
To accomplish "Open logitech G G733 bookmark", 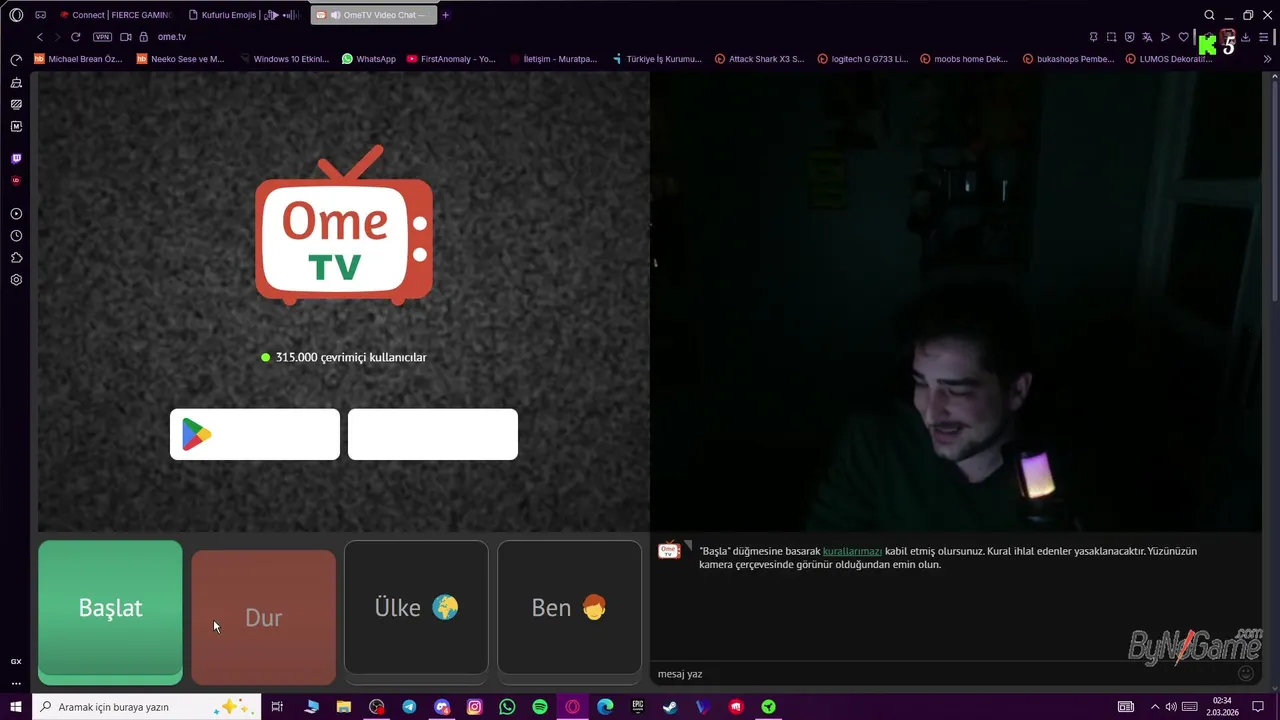I will (862, 59).
